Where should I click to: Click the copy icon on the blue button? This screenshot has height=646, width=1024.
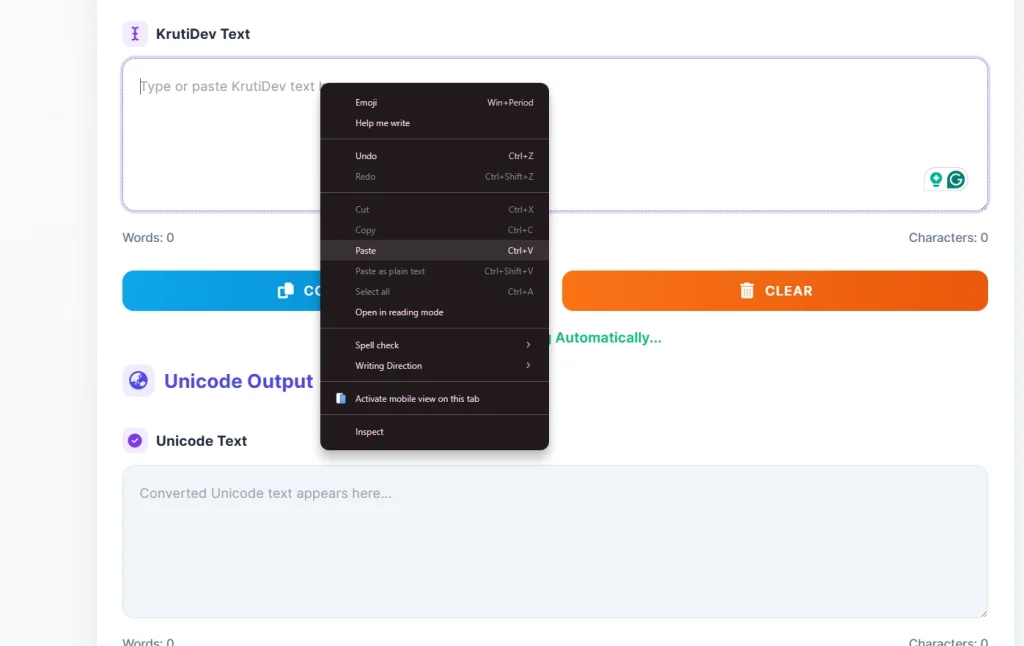click(286, 291)
